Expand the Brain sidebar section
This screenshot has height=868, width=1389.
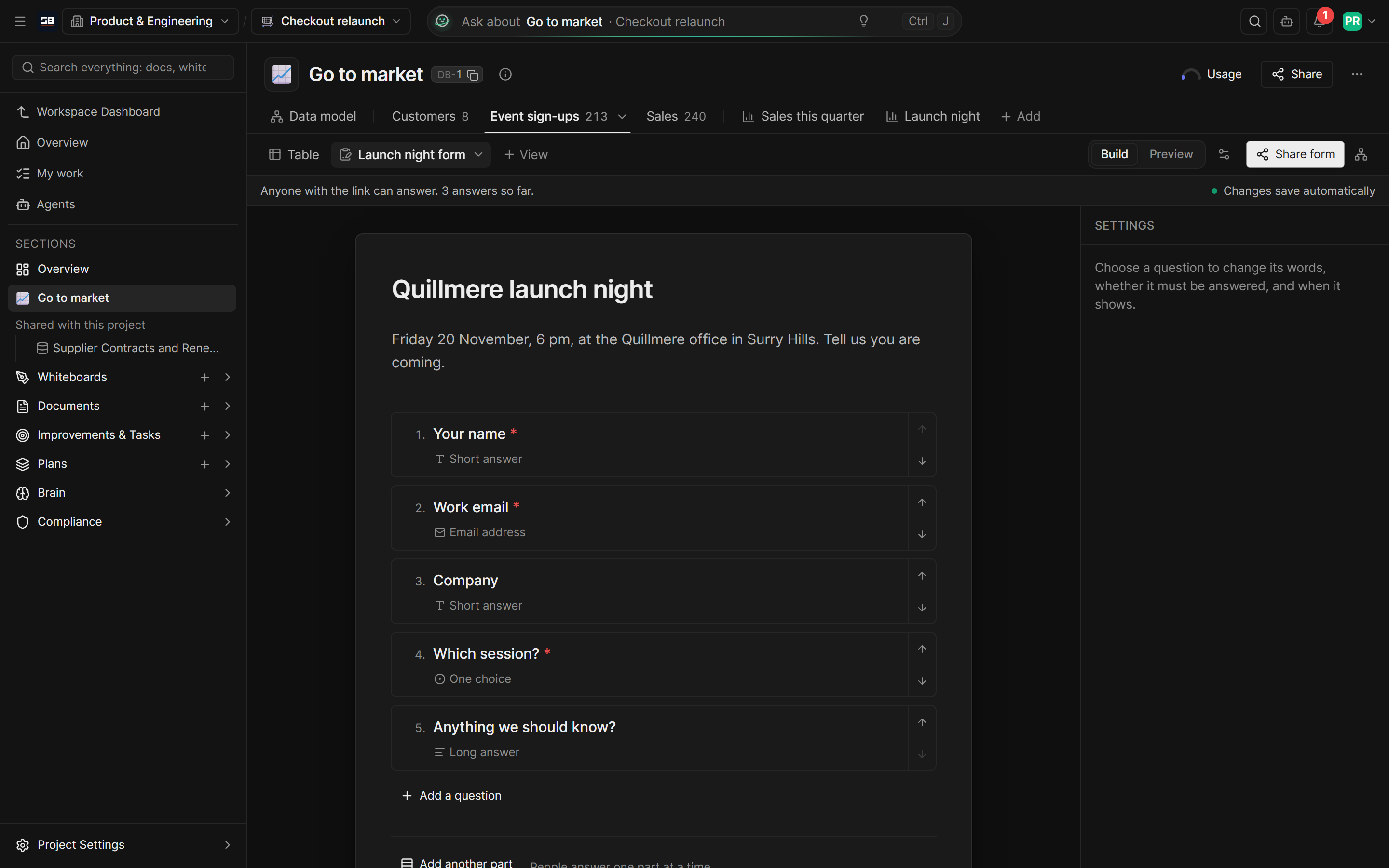coord(227,492)
